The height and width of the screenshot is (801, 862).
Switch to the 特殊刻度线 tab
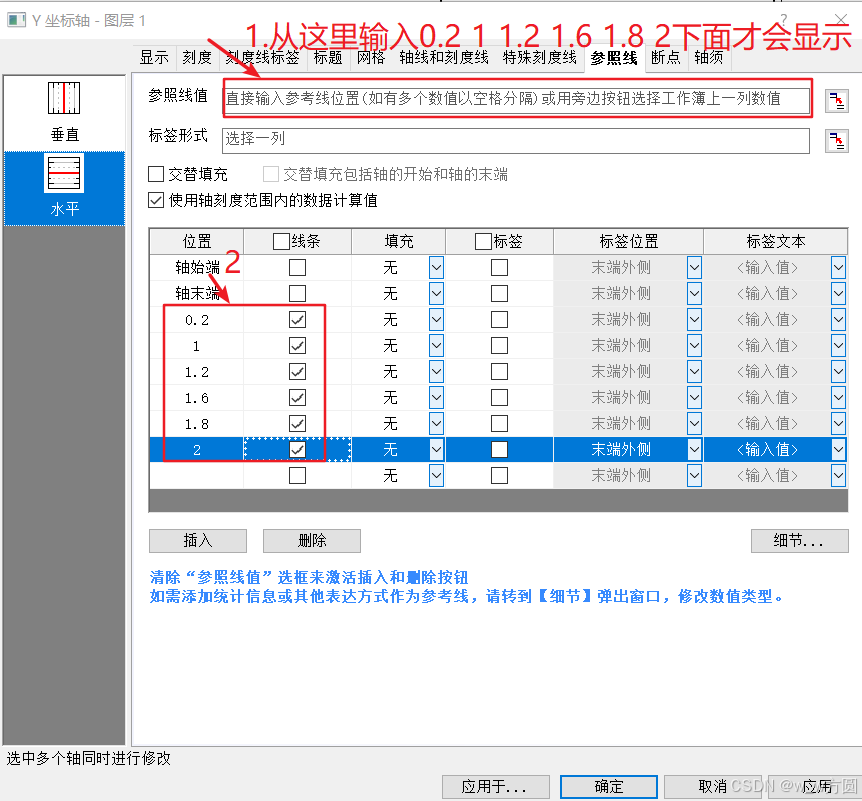coord(539,57)
